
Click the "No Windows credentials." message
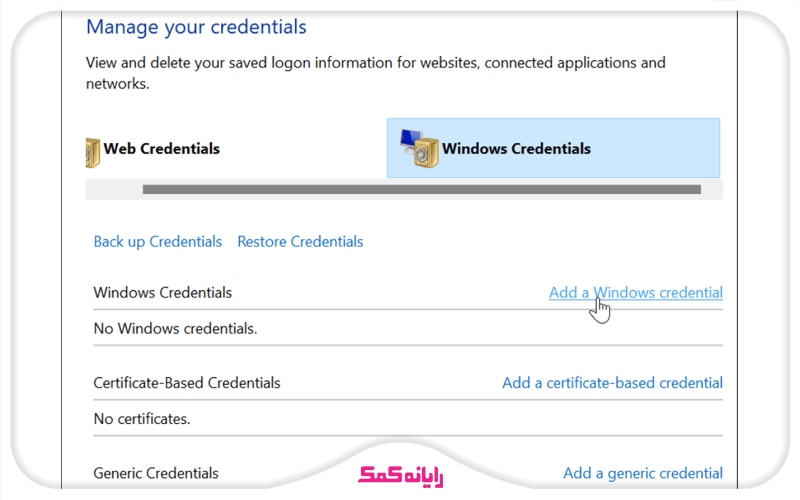click(x=175, y=328)
